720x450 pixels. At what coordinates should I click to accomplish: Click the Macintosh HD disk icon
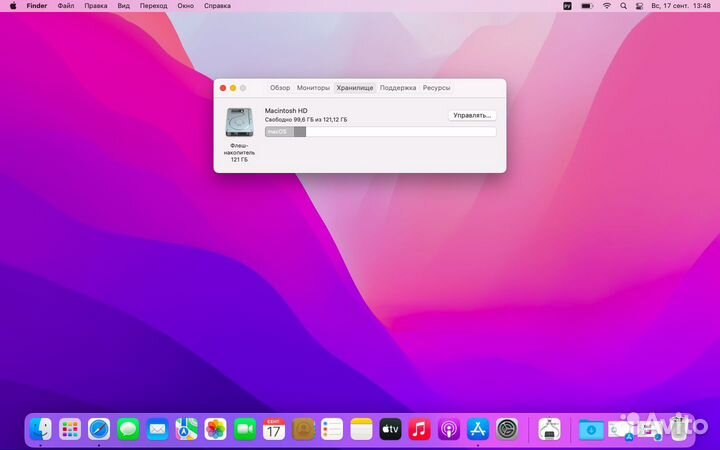[x=239, y=122]
